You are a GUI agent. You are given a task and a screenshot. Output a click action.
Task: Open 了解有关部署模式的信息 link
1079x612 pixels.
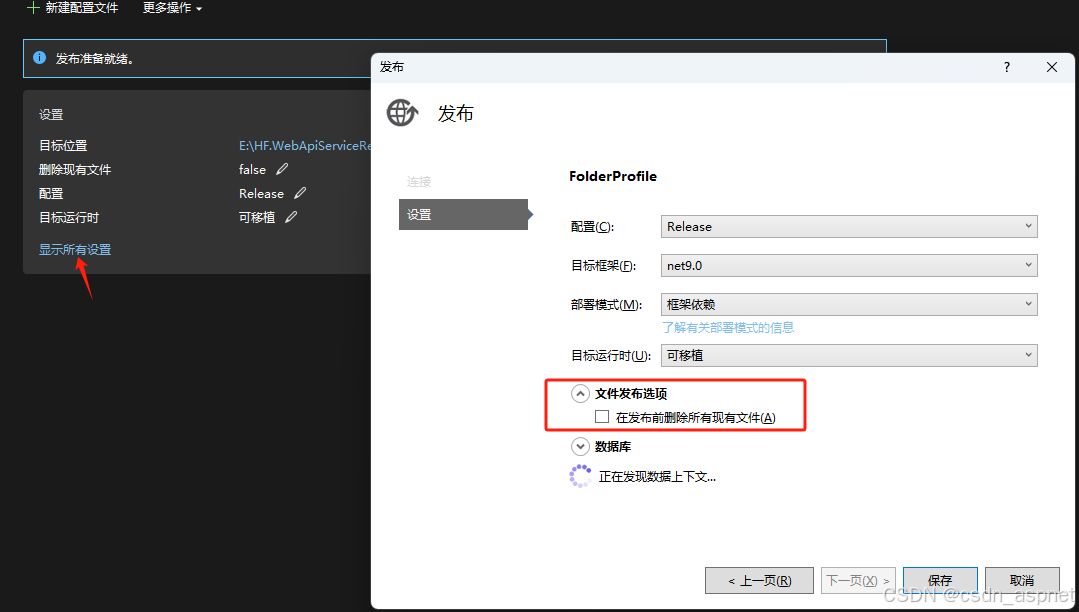pos(728,328)
